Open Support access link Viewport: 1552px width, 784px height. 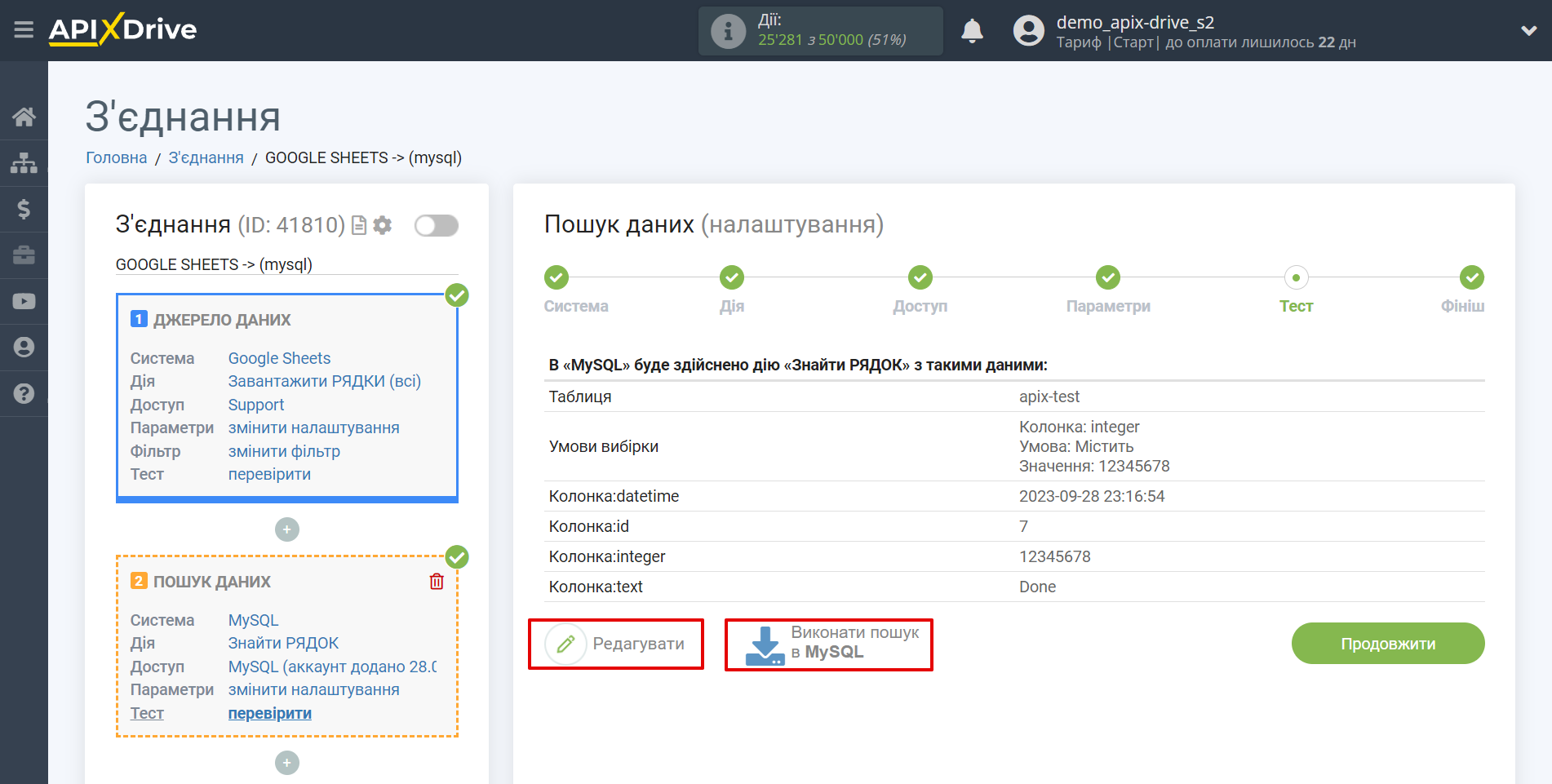pos(256,405)
